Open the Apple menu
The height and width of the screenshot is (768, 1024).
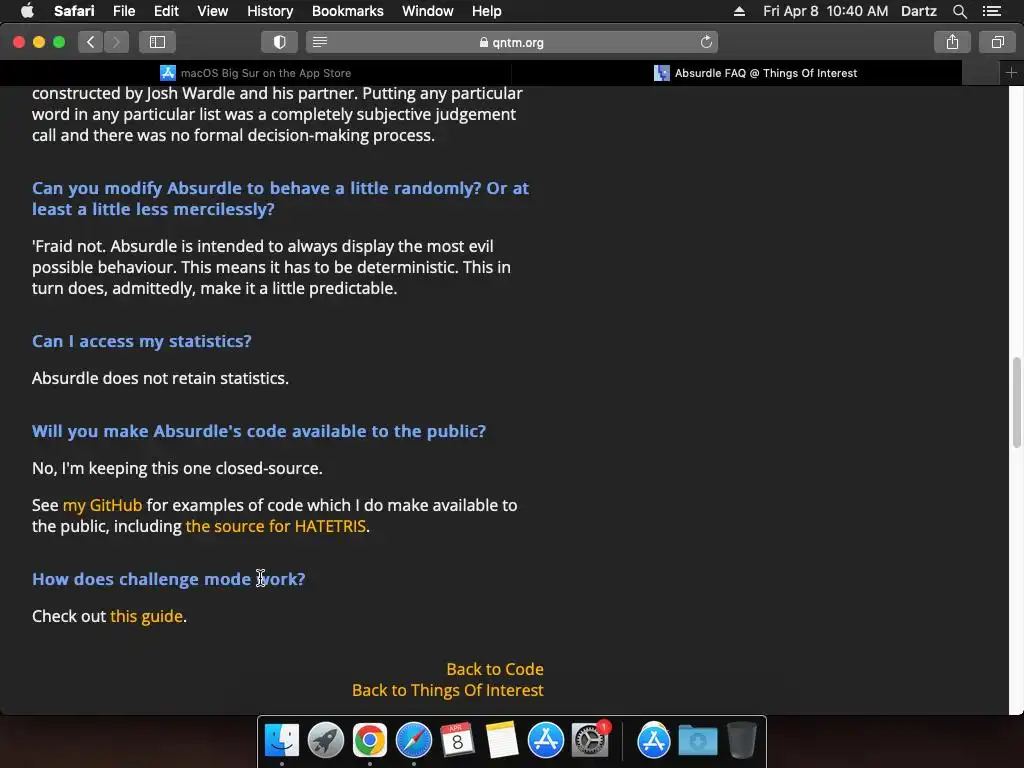click(x=27, y=11)
